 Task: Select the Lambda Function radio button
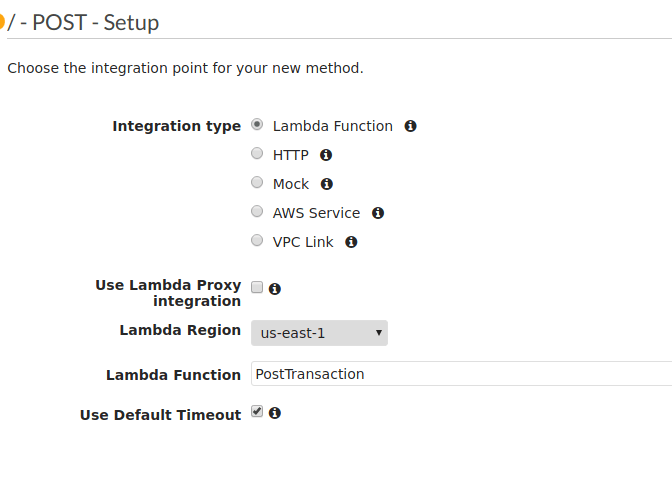[x=257, y=125]
